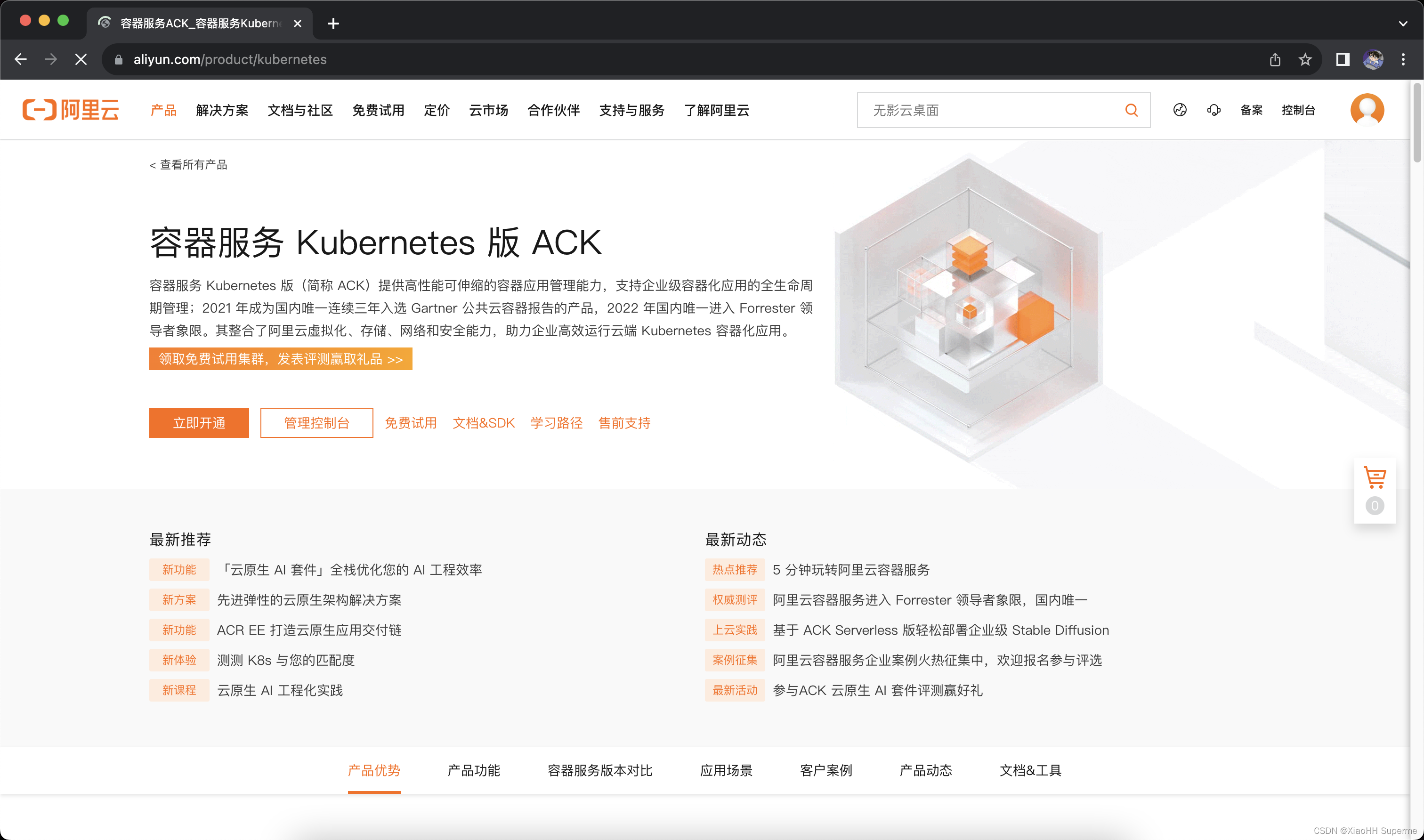Switch to 产品功能 tab
Screen dimensions: 1424x840
[474, 770]
